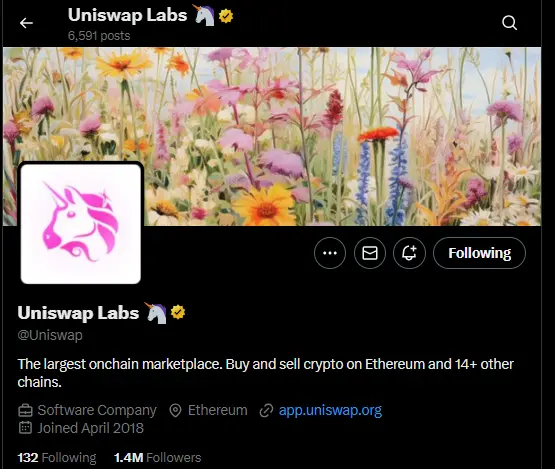Open the Uniswap unicorn profile picture
555x469 pixels.
(81, 224)
